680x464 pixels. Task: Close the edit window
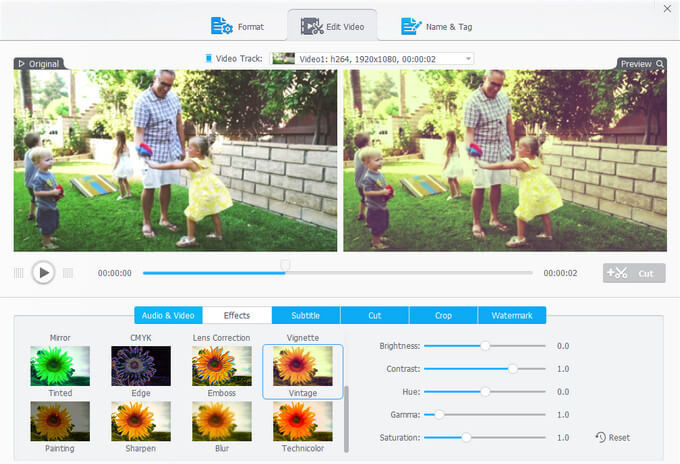[667, 9]
